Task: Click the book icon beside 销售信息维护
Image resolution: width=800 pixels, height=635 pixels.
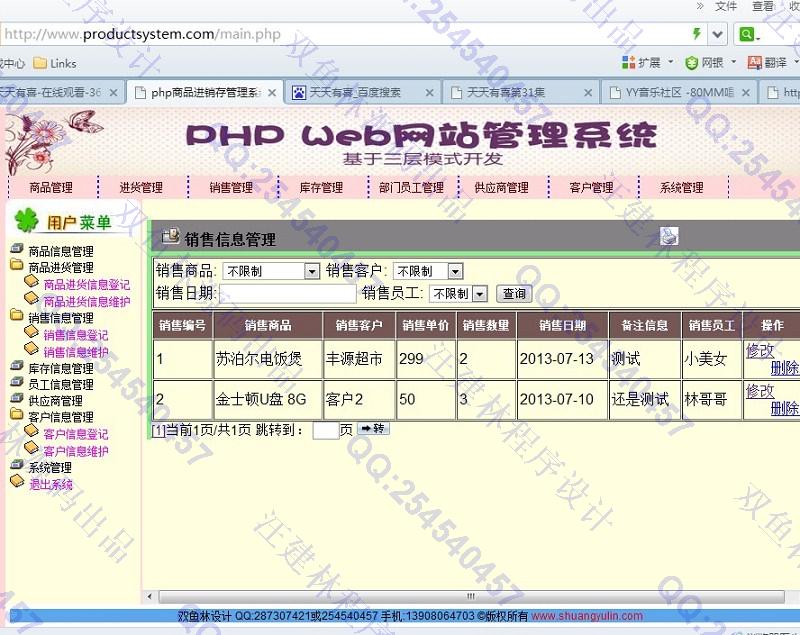Action: tap(32, 349)
